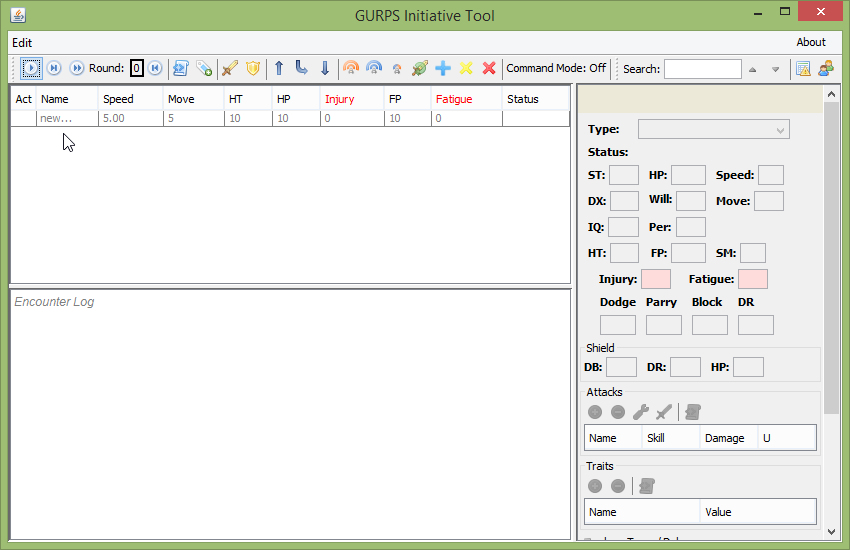Click the HP column header
Image resolution: width=850 pixels, height=550 pixels.
296,99
